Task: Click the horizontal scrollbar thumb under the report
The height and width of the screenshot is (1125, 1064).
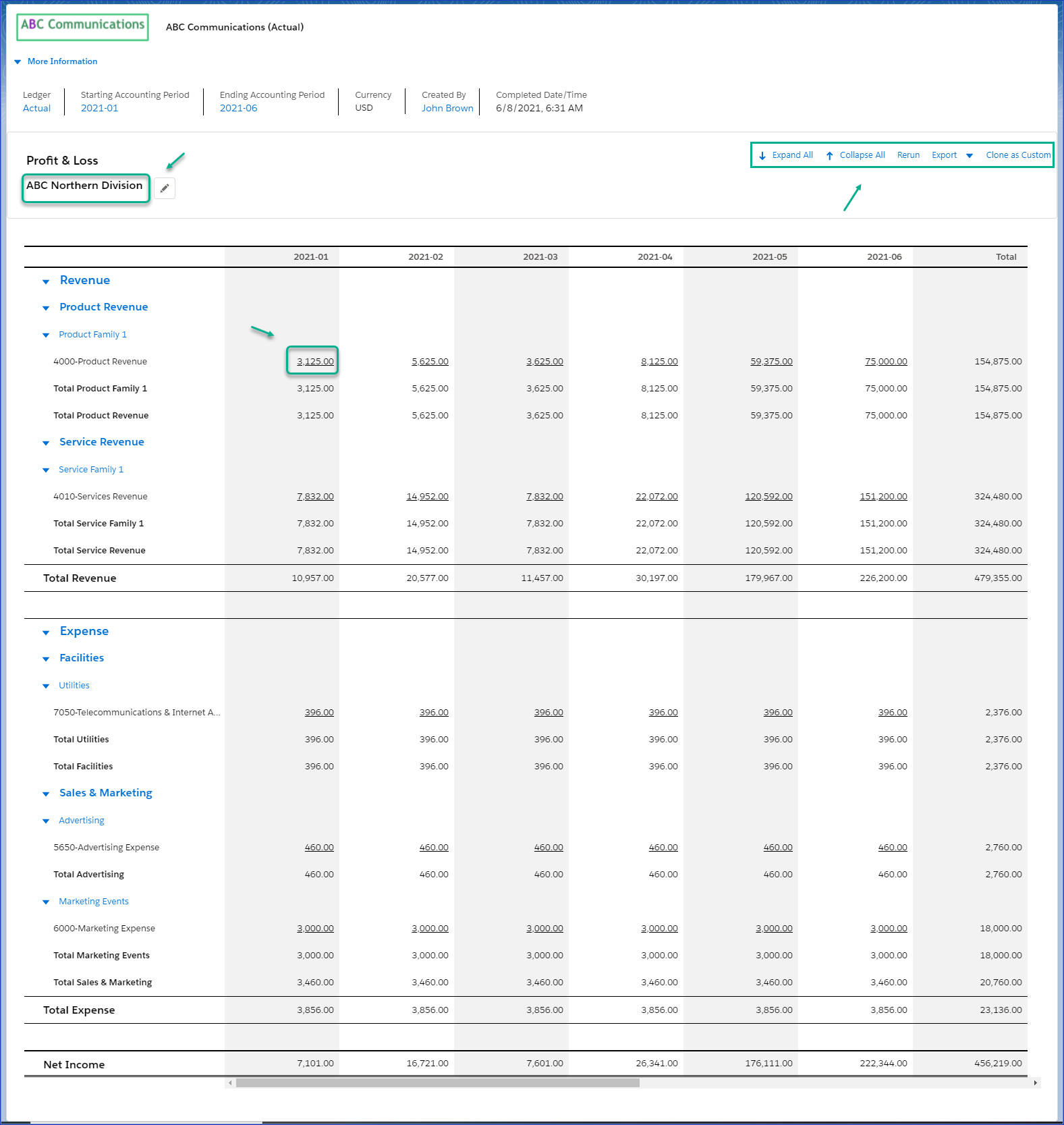Action: point(437,1082)
